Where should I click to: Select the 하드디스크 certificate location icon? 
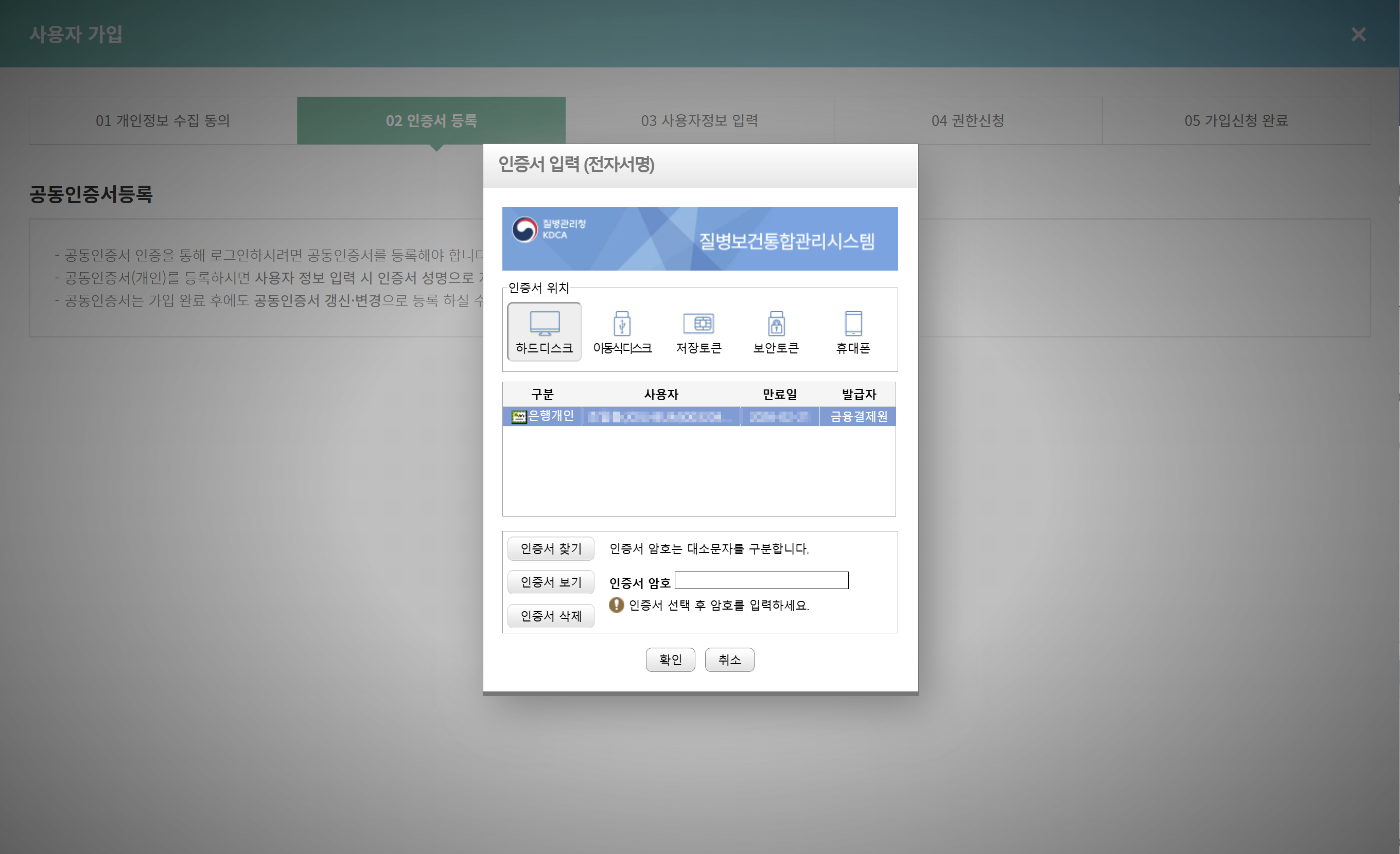point(544,331)
